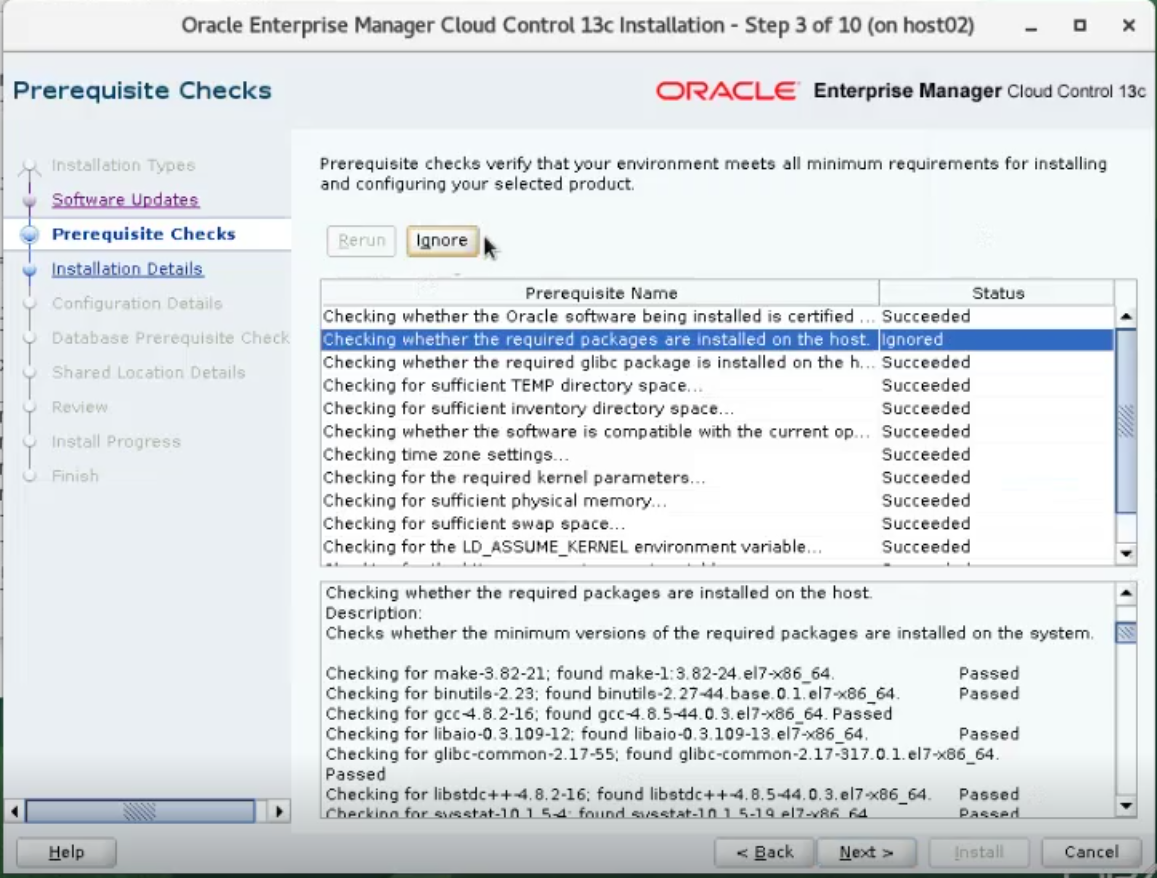The image size is (1157, 878).
Task: Close the installer window
Action: (1128, 26)
